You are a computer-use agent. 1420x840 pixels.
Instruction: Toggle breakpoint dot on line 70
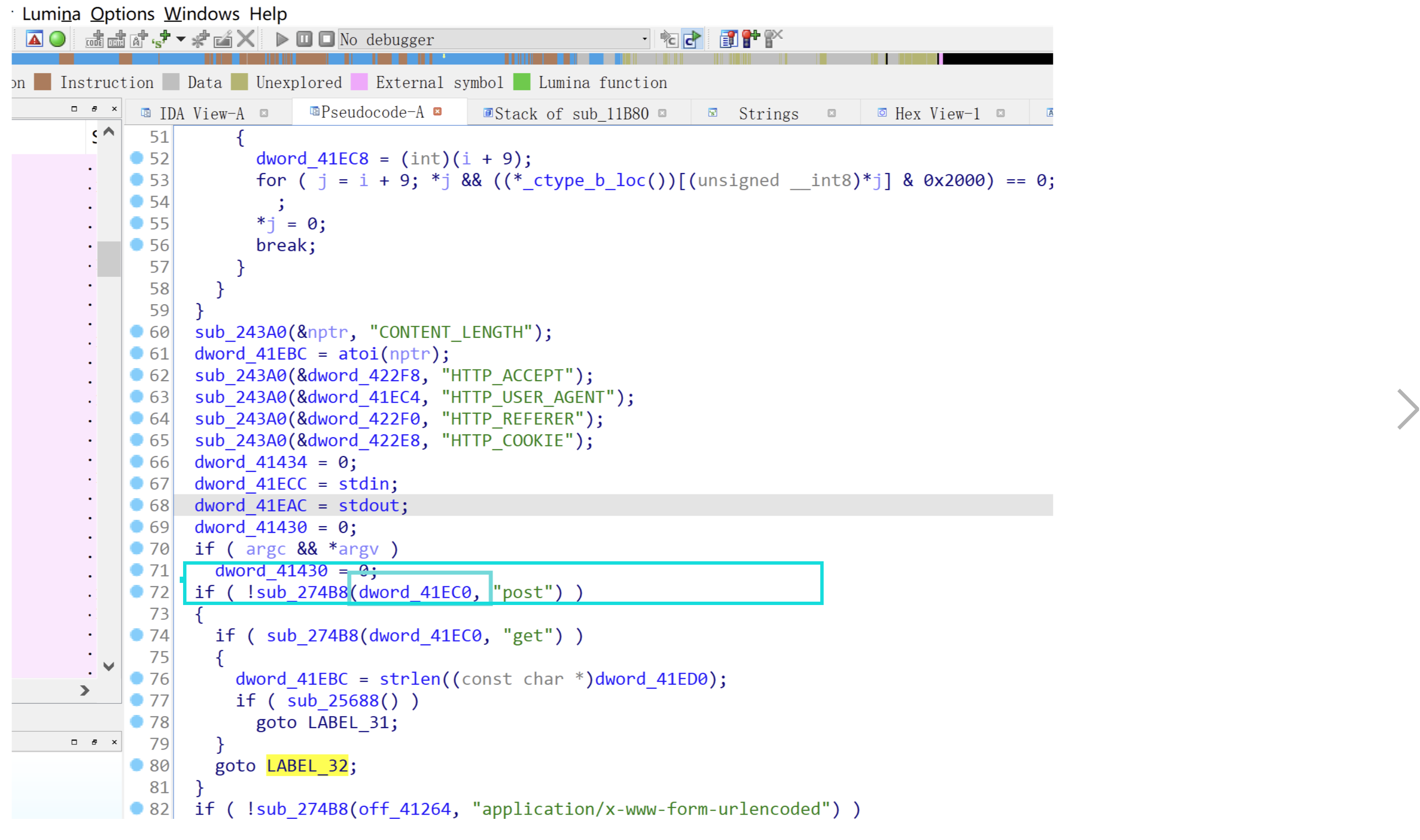(x=136, y=548)
